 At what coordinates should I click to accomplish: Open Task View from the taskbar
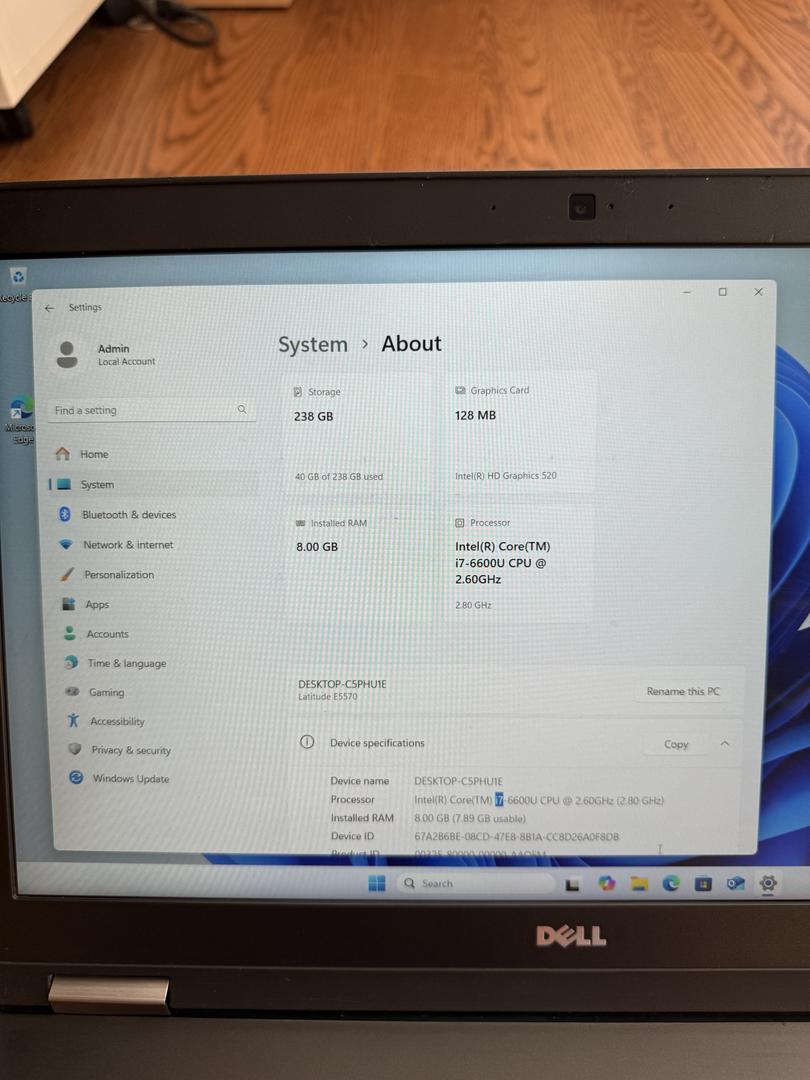pos(572,884)
